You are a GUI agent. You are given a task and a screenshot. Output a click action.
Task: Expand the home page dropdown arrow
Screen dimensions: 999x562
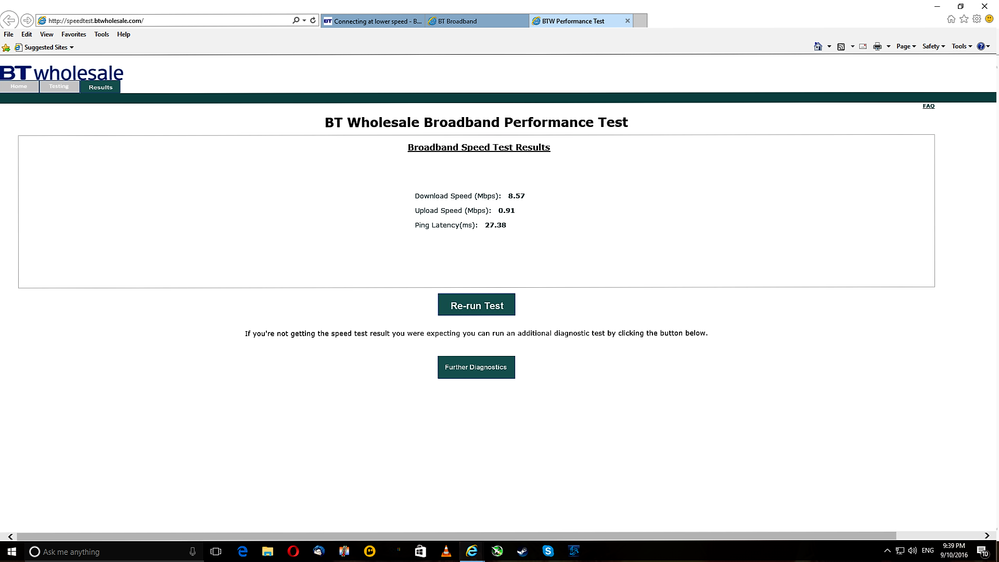[829, 47]
